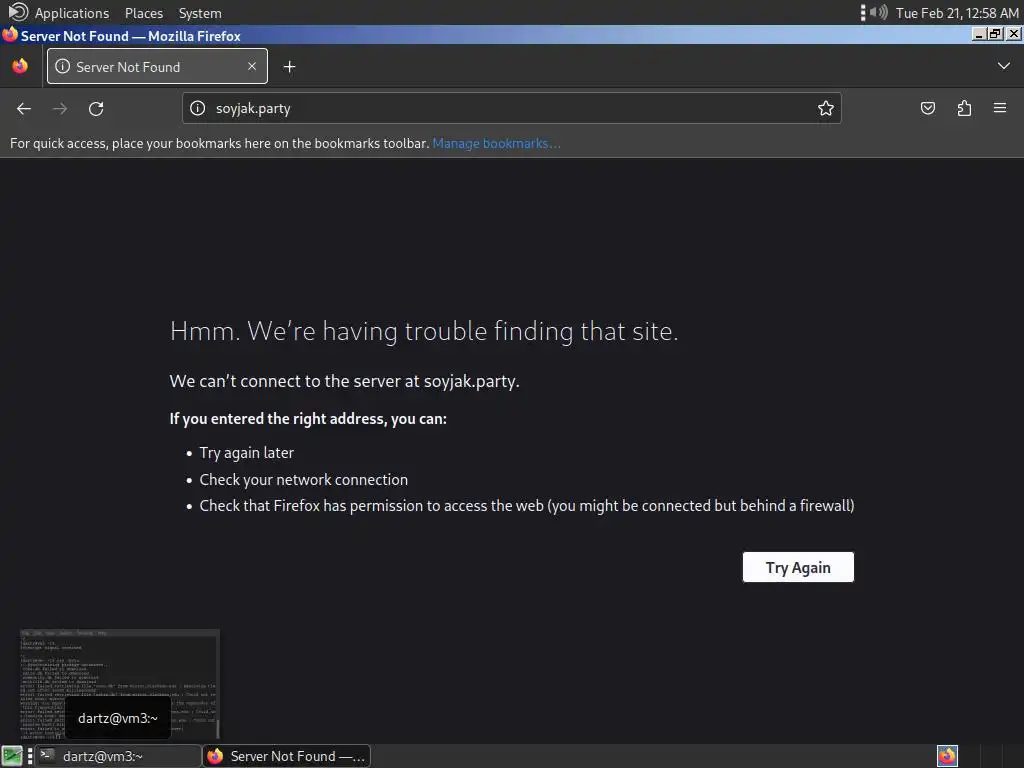Viewport: 1024px width, 768px height.
Task: Click the clock showing Tue Feb 21
Action: [x=957, y=13]
